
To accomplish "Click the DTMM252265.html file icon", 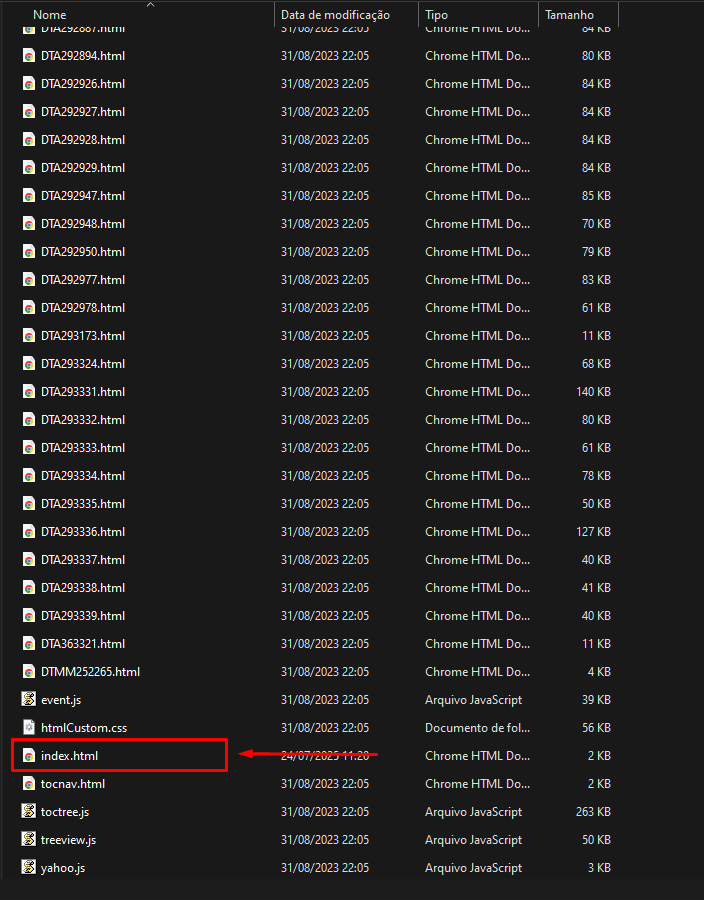I will click(29, 672).
